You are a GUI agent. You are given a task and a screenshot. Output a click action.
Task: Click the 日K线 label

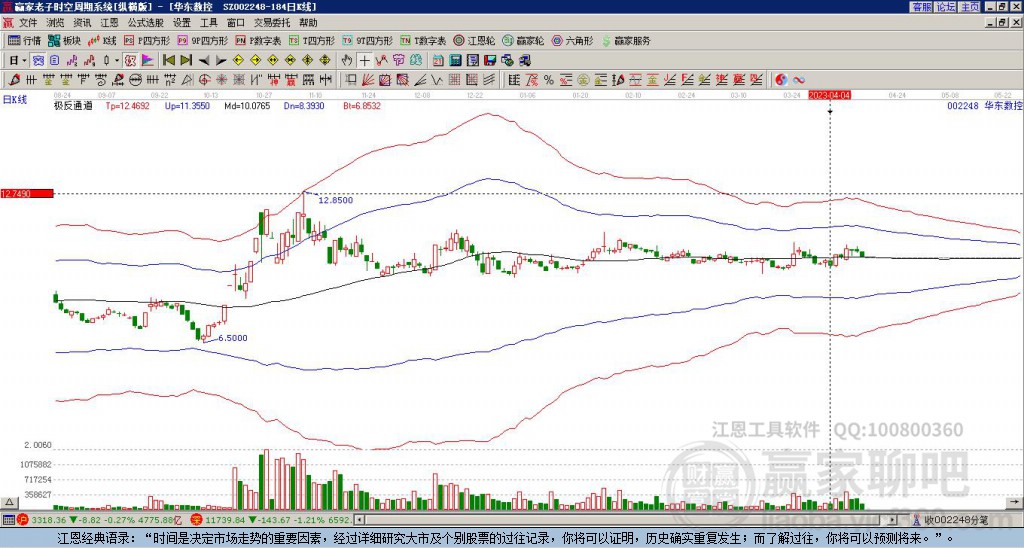tap(14, 100)
